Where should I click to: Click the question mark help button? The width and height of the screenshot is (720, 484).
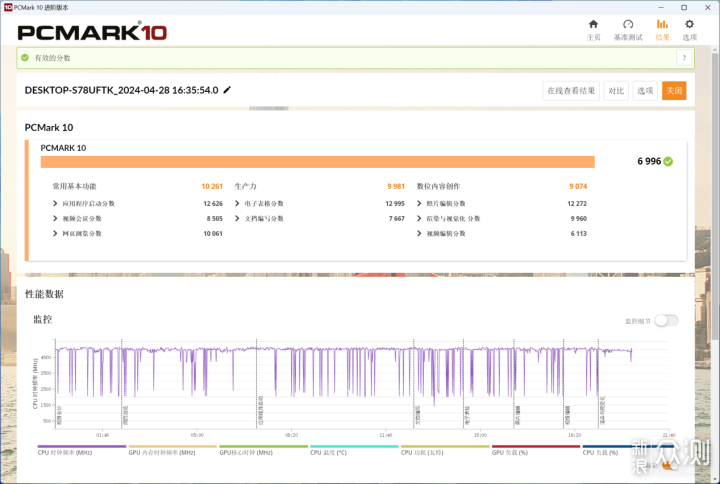(x=684, y=58)
